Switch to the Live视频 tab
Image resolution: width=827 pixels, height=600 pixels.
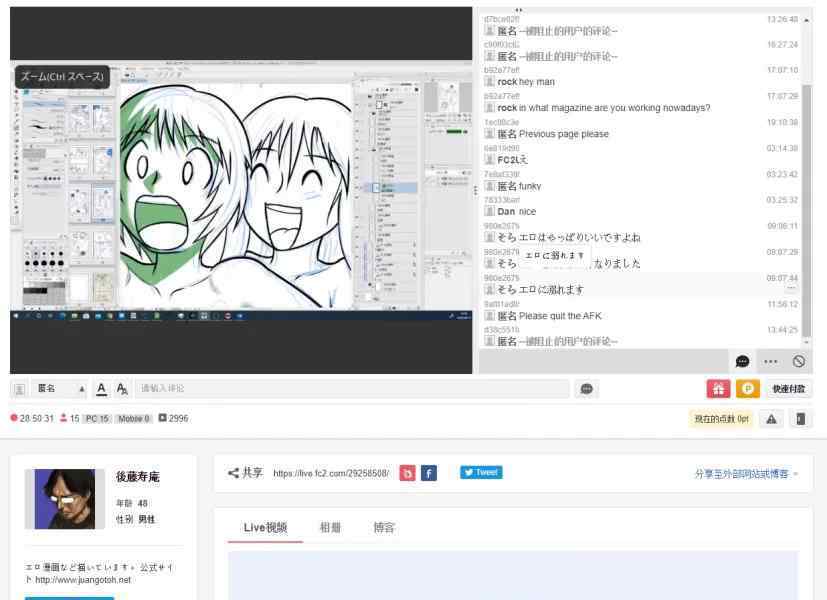point(265,527)
